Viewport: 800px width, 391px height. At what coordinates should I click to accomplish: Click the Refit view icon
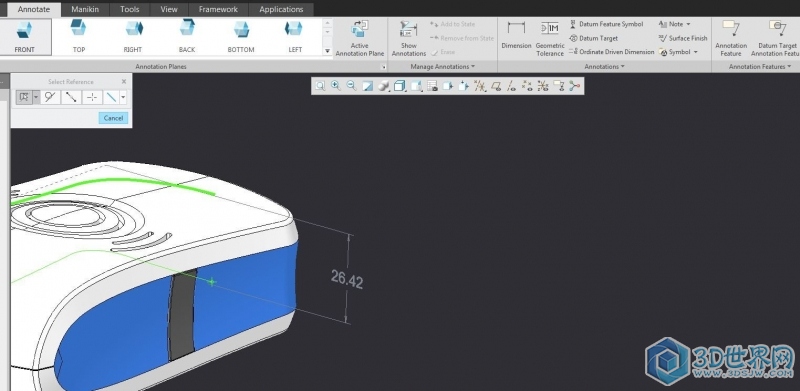coord(320,86)
